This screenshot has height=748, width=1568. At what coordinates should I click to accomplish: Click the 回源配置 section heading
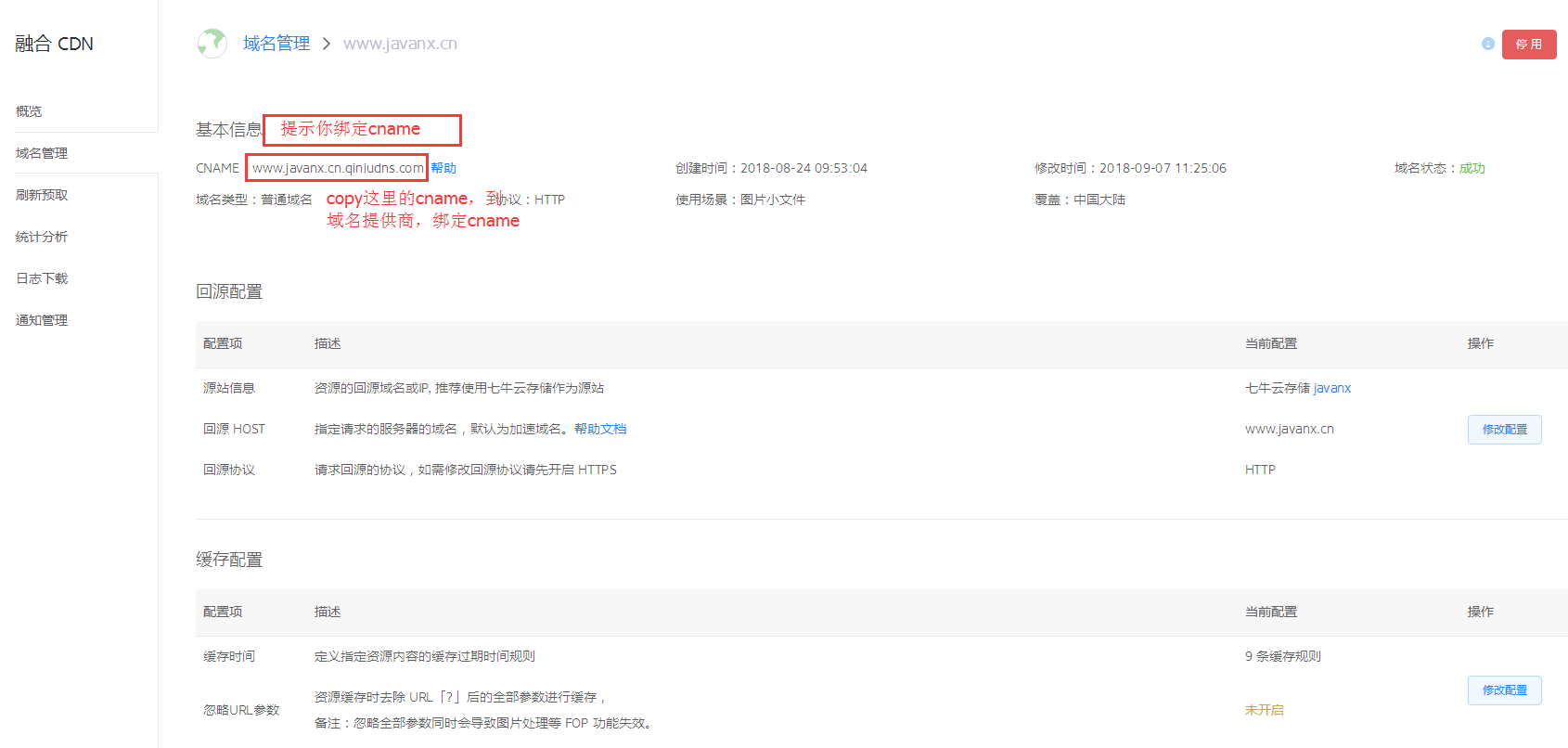(x=229, y=291)
